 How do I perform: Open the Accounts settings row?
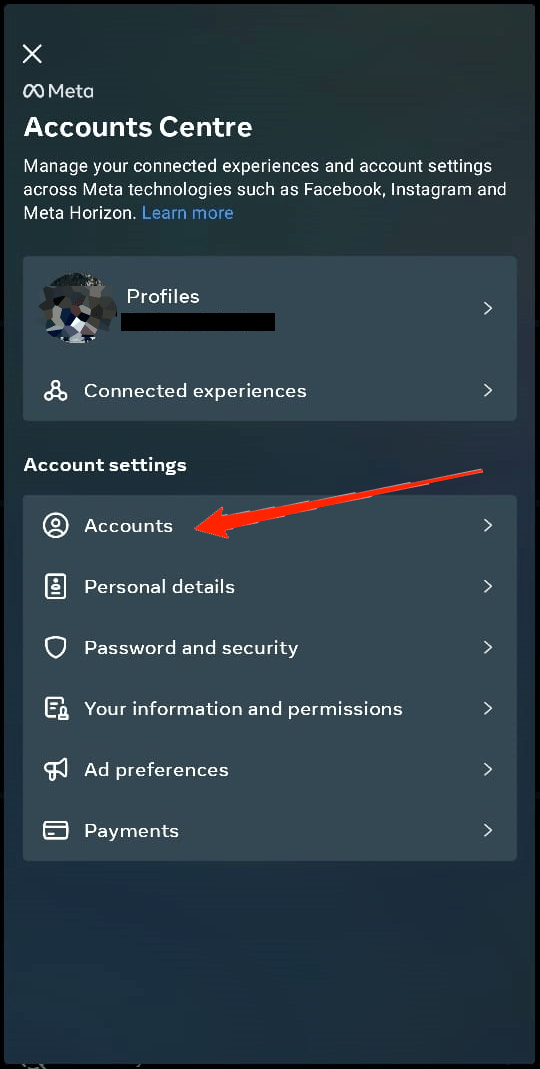[x=270, y=526]
